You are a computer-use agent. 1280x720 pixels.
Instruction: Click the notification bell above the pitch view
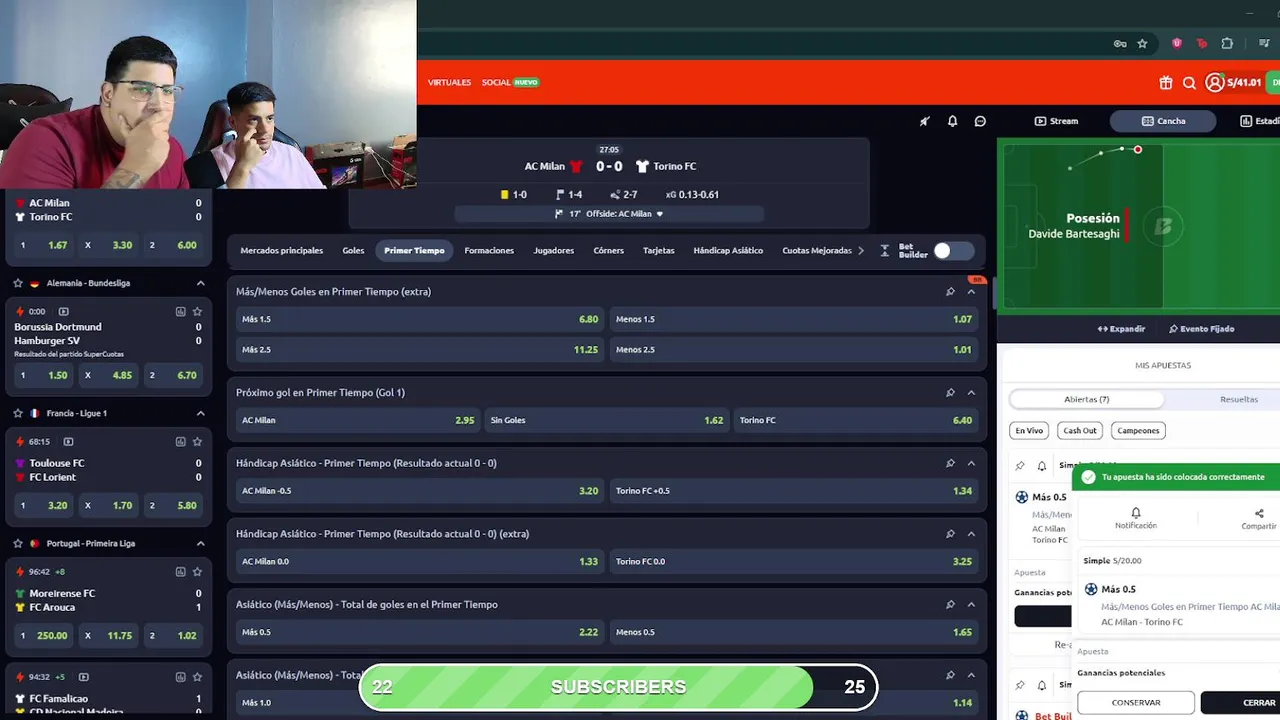point(952,121)
